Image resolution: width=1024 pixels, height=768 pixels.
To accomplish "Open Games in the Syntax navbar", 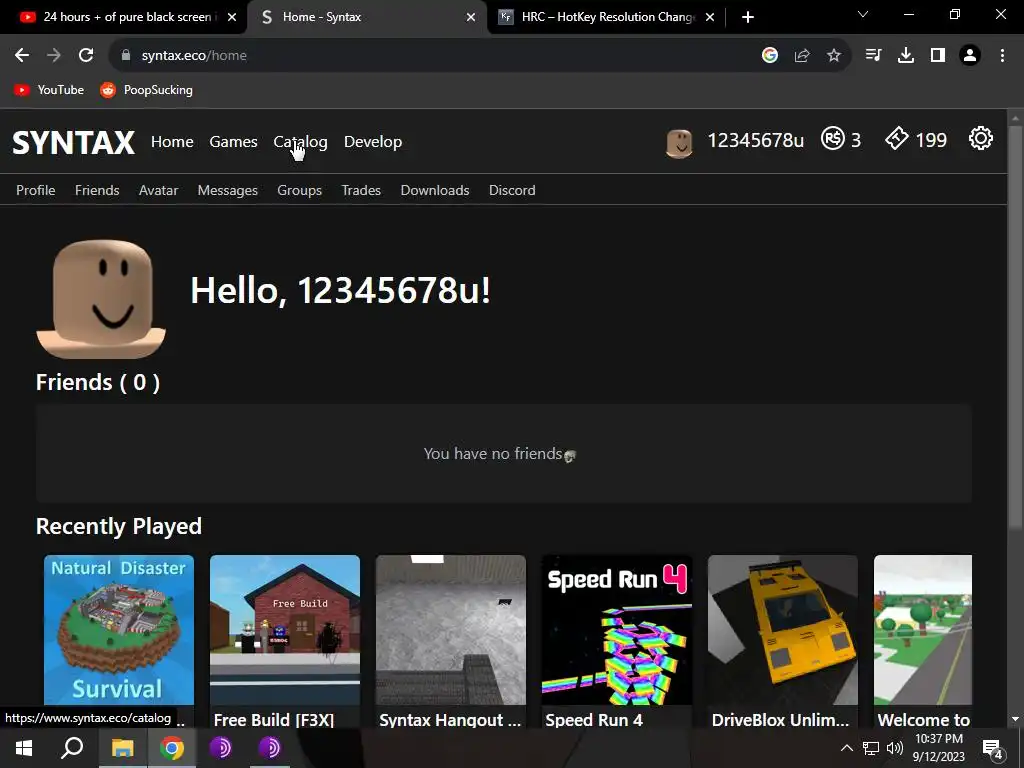I will click(233, 142).
